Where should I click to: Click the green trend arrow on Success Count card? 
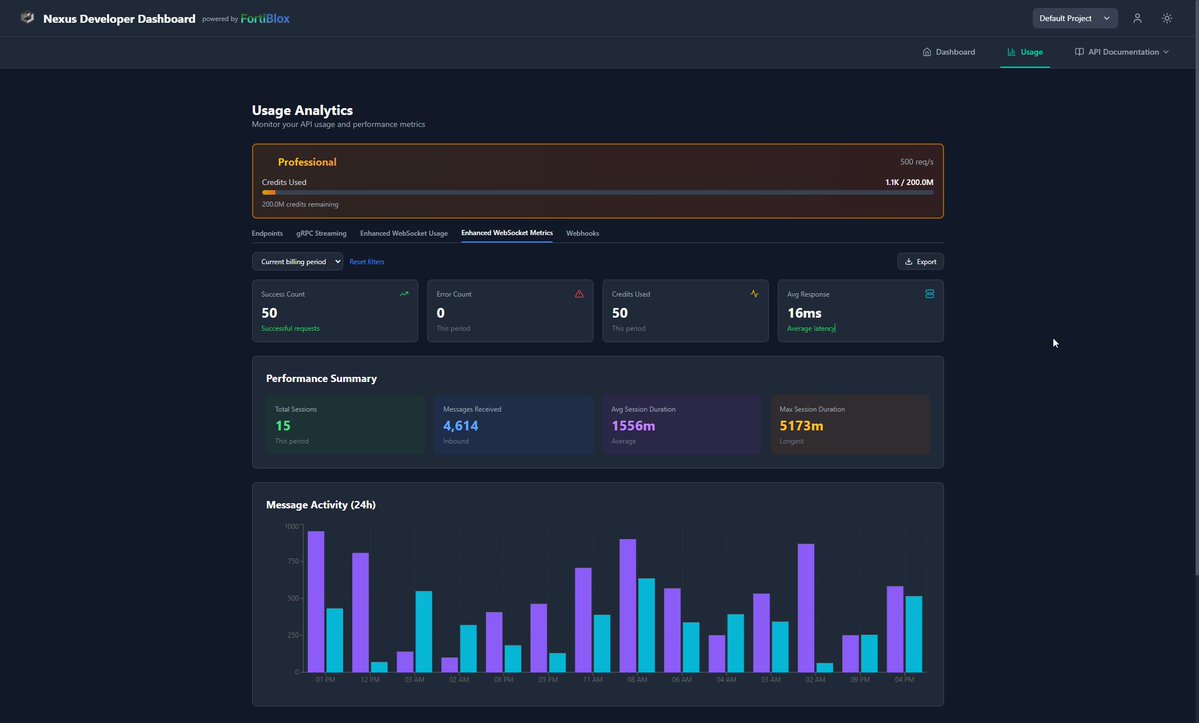404,293
